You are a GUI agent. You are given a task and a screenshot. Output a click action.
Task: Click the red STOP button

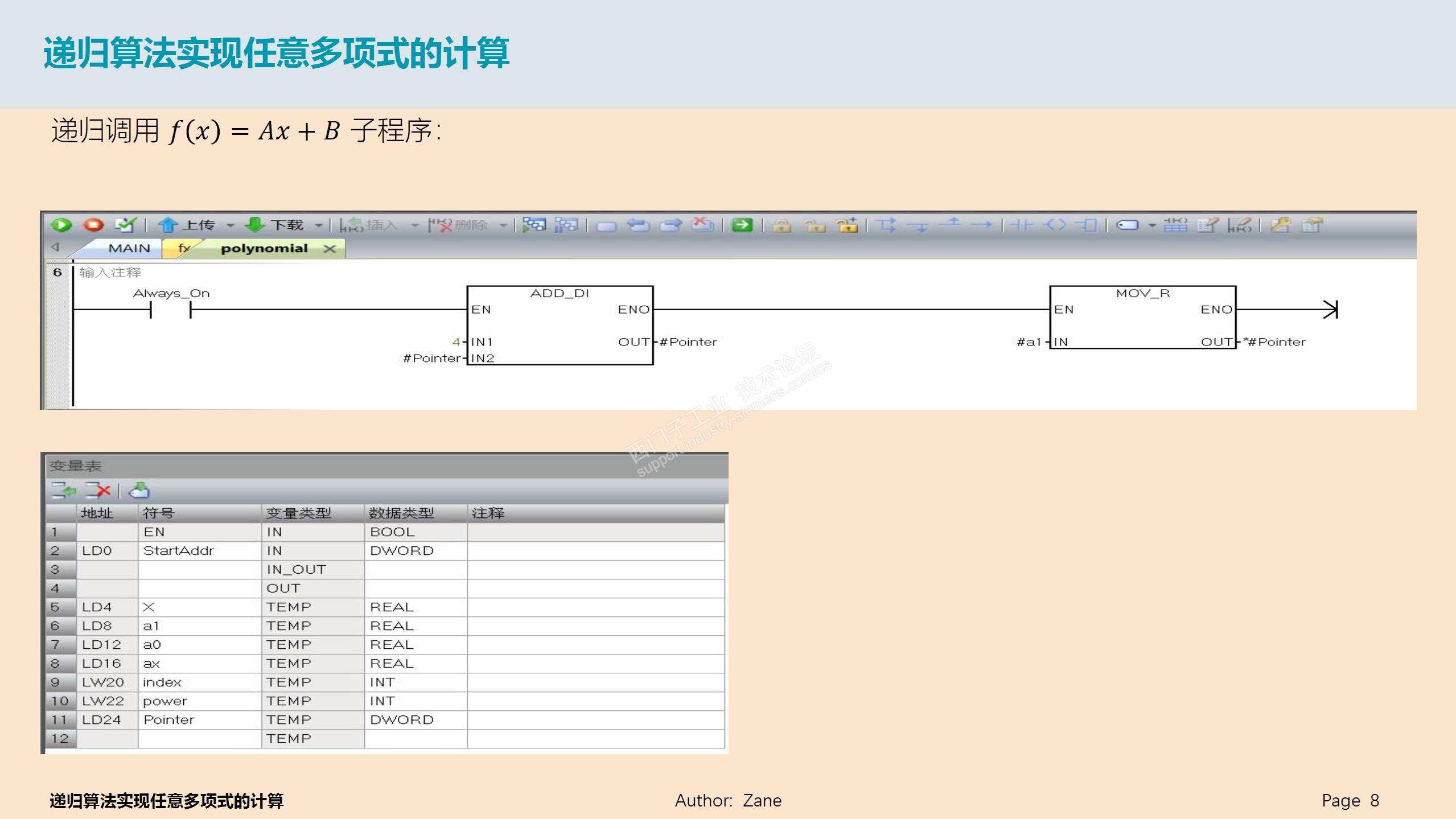(x=94, y=225)
